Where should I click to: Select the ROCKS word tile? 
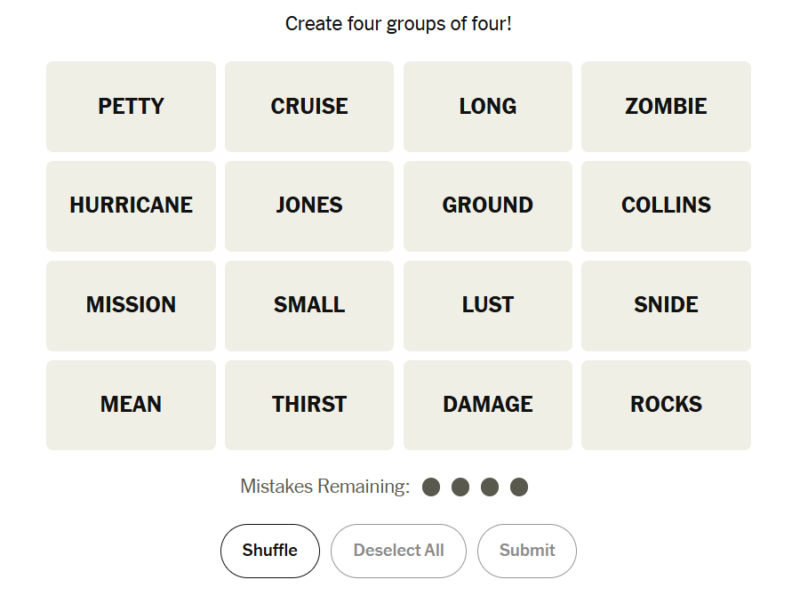tap(666, 405)
